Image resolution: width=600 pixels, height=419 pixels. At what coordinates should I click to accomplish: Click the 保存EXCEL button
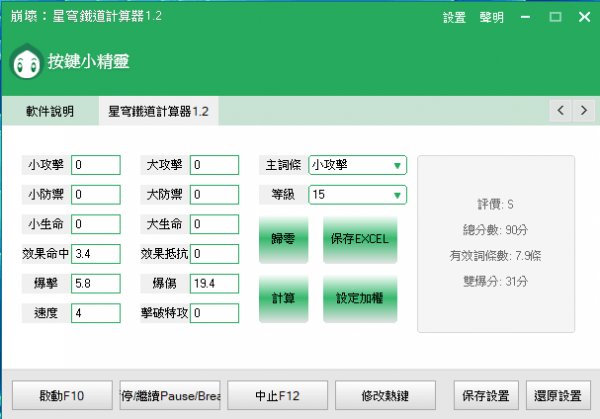(360, 239)
